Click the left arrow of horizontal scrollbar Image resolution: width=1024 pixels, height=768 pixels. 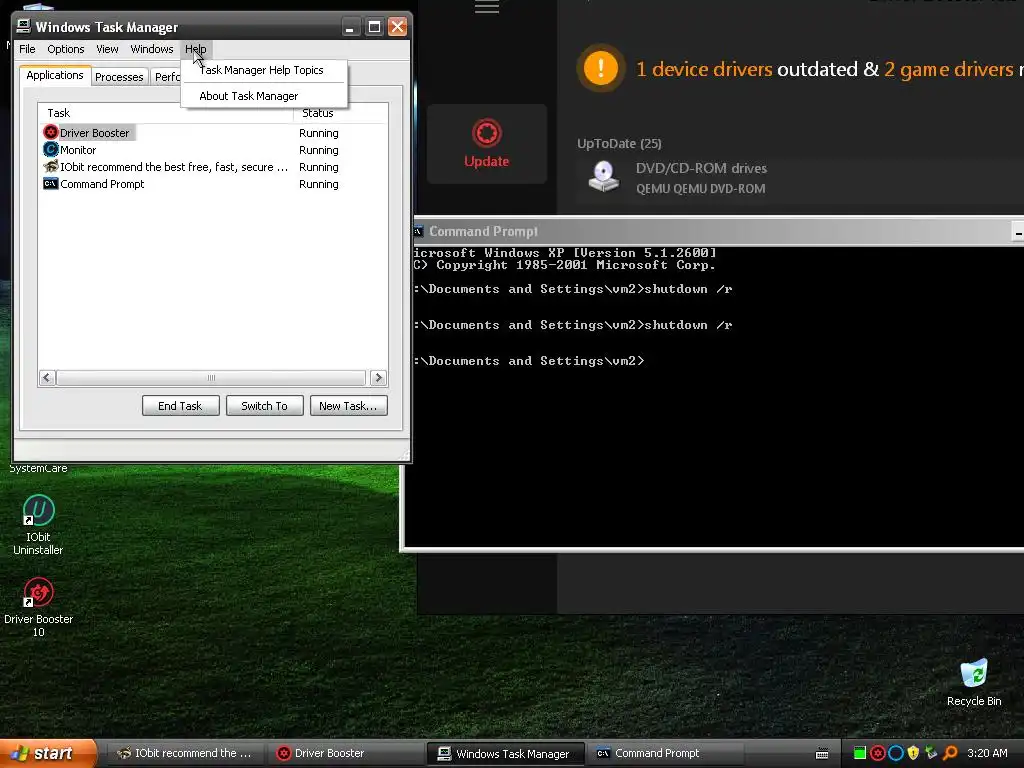[47, 377]
